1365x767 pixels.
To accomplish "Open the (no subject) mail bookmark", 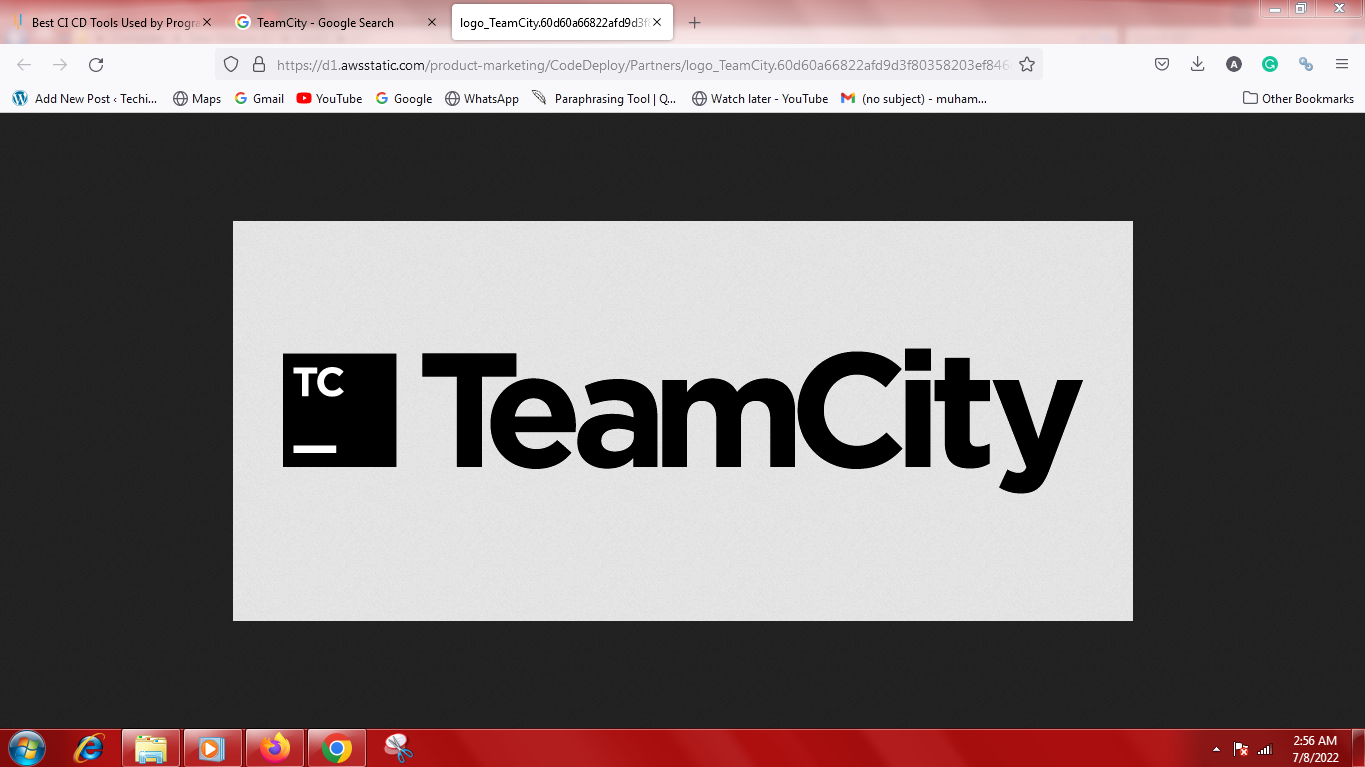I will coord(914,98).
